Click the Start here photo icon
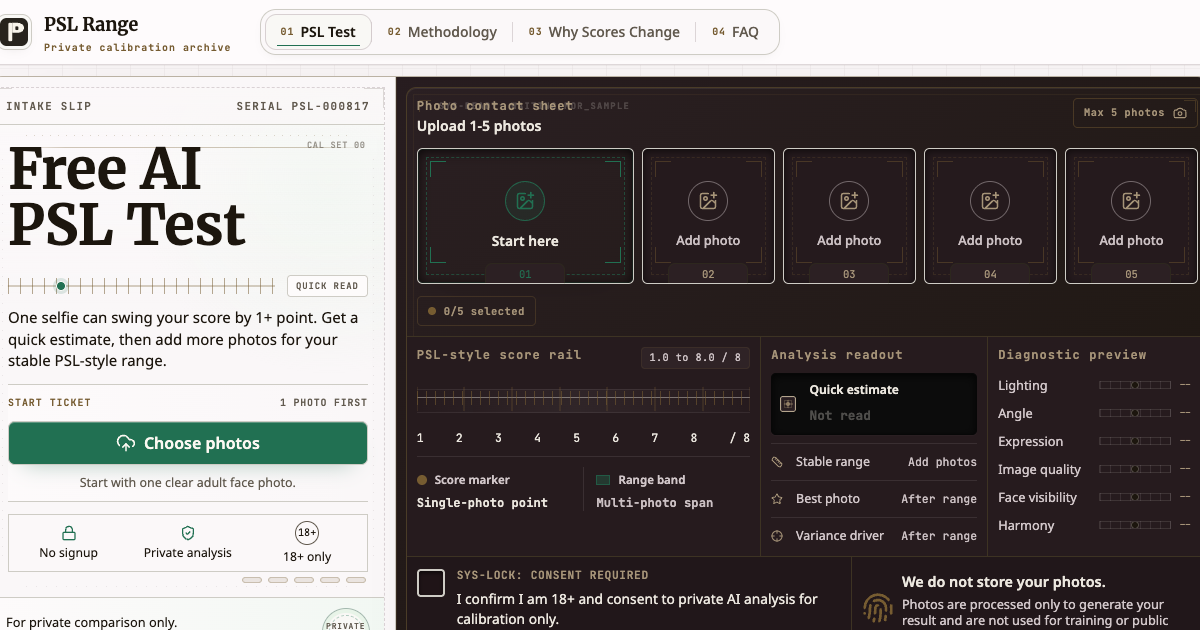This screenshot has height=630, width=1200. tap(525, 201)
